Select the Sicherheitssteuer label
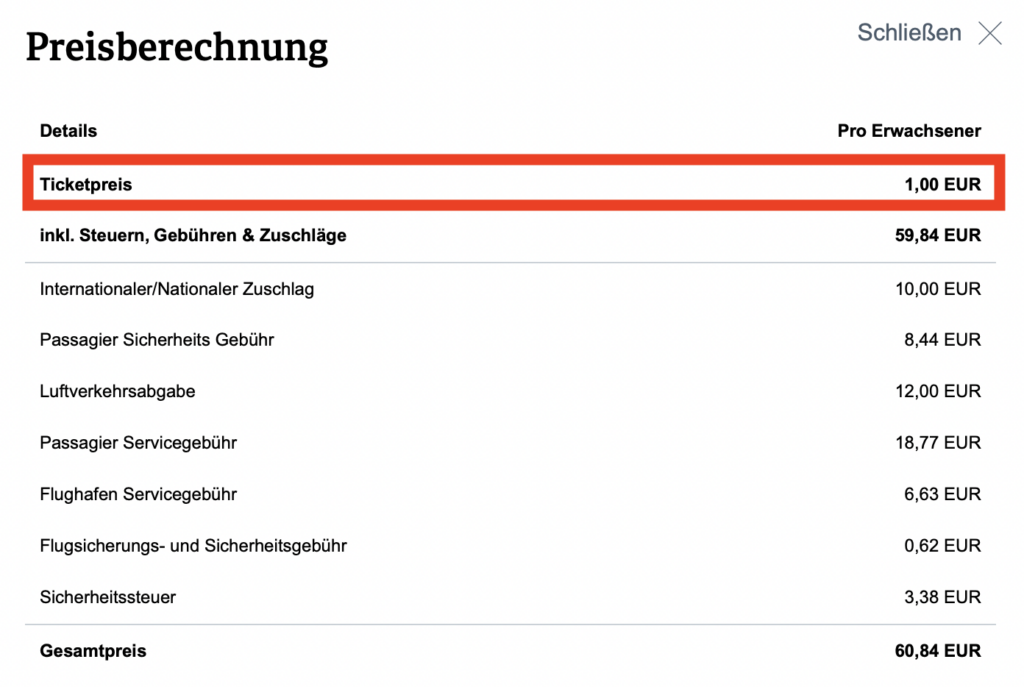The width and height of the screenshot is (1024, 687). click(108, 597)
